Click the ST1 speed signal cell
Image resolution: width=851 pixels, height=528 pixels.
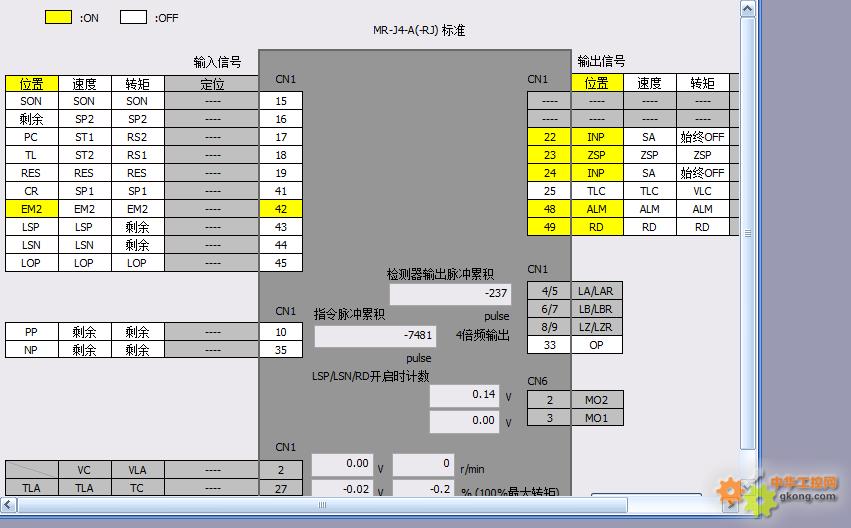[85, 137]
